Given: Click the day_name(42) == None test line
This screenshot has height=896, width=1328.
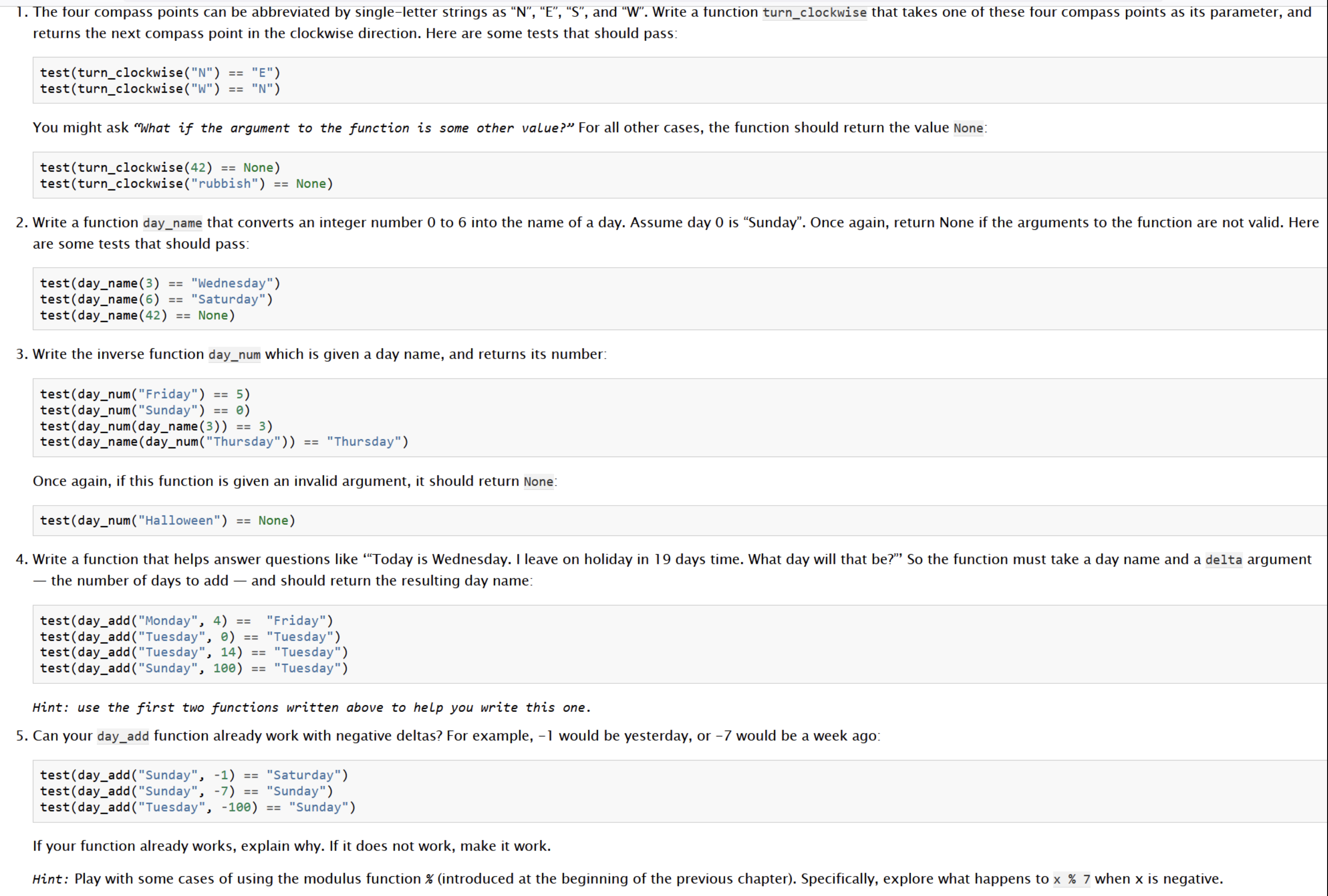Looking at the screenshot, I should (x=137, y=315).
